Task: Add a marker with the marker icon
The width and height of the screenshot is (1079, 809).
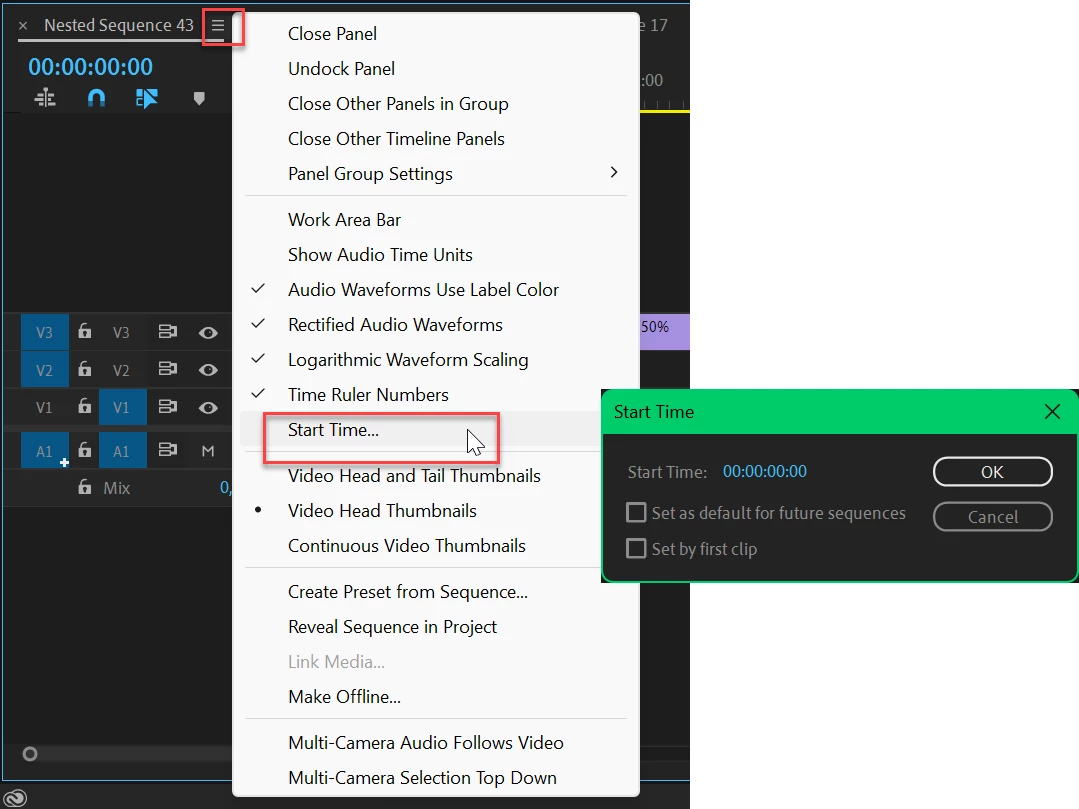Action: pyautogui.click(x=199, y=98)
